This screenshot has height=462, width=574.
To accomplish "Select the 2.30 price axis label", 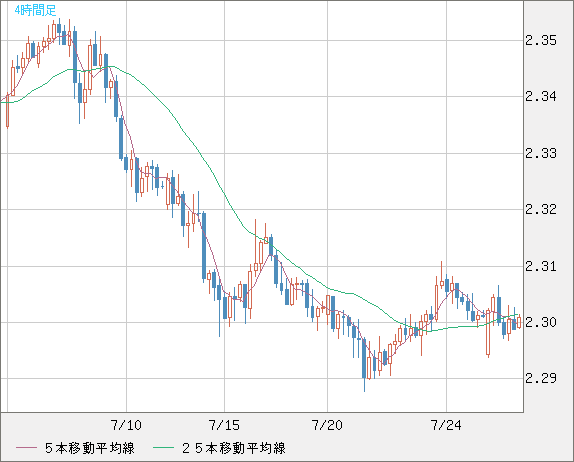I will pyautogui.click(x=541, y=323).
